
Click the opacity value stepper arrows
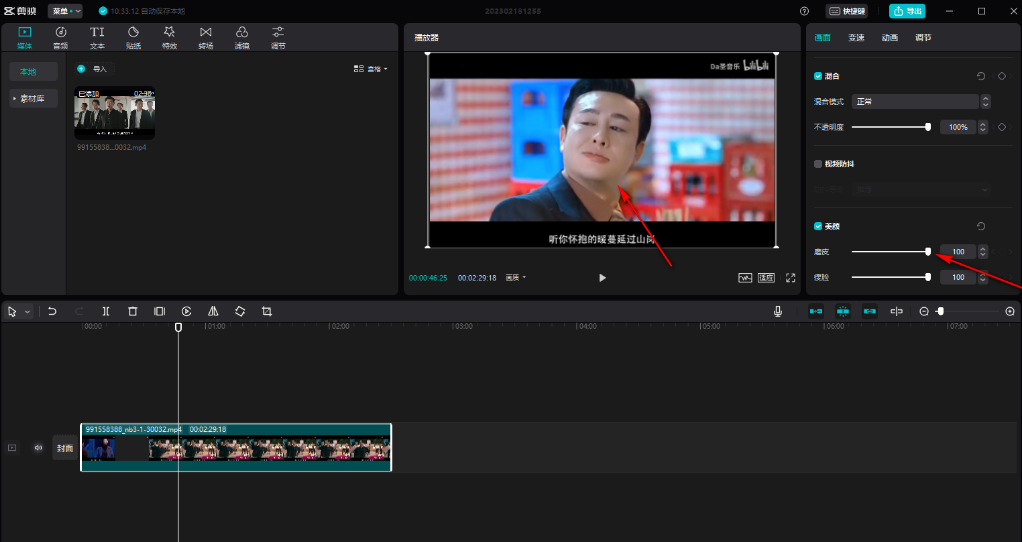[983, 127]
